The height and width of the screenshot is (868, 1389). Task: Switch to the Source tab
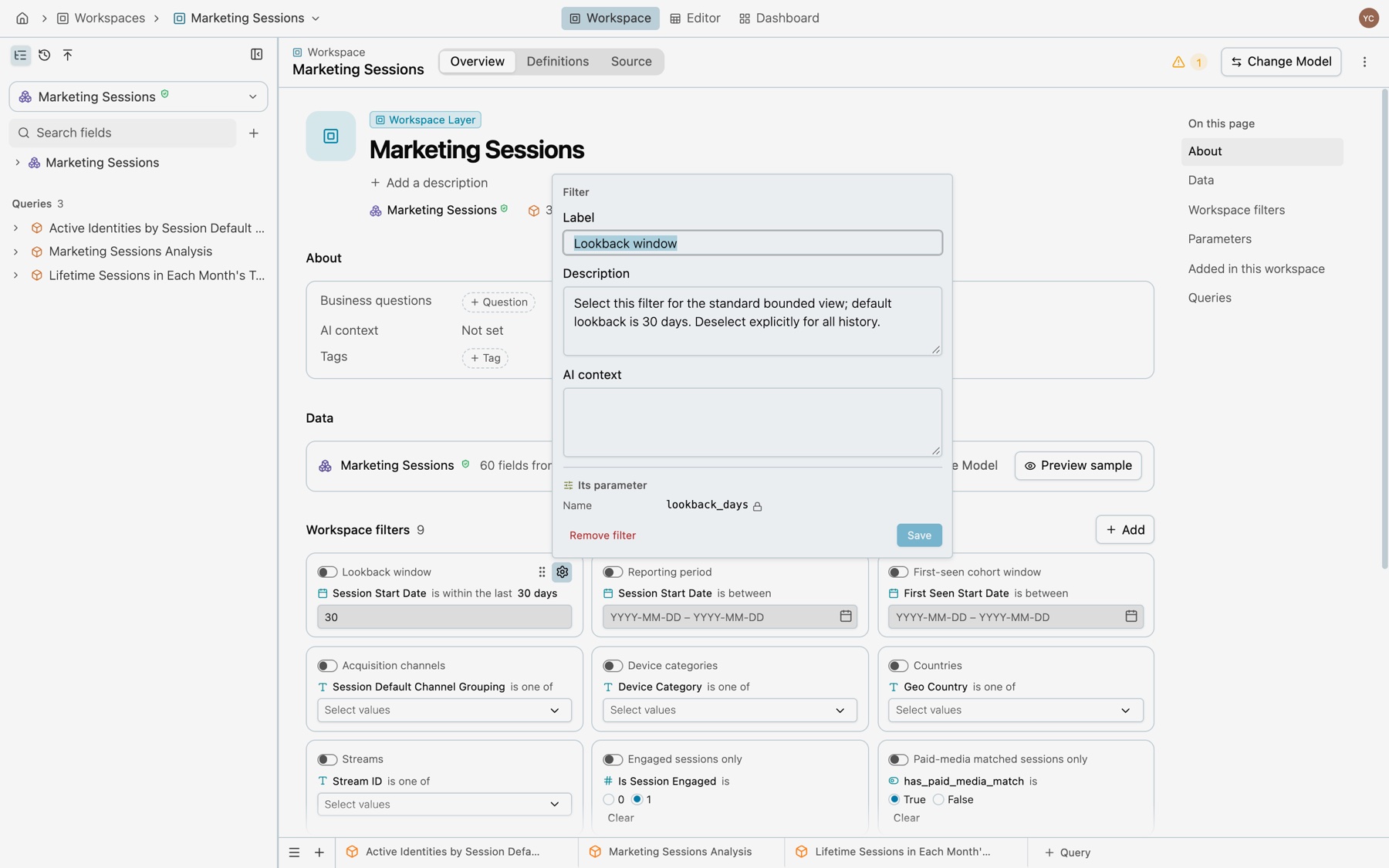[630, 62]
